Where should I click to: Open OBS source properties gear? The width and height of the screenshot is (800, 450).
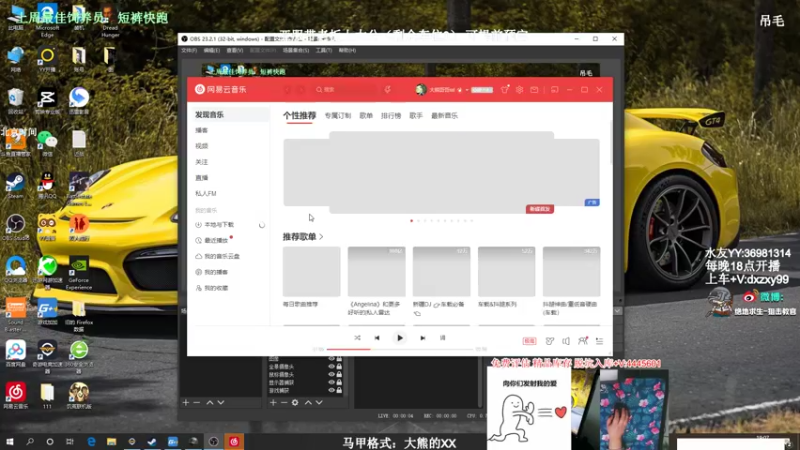point(295,403)
